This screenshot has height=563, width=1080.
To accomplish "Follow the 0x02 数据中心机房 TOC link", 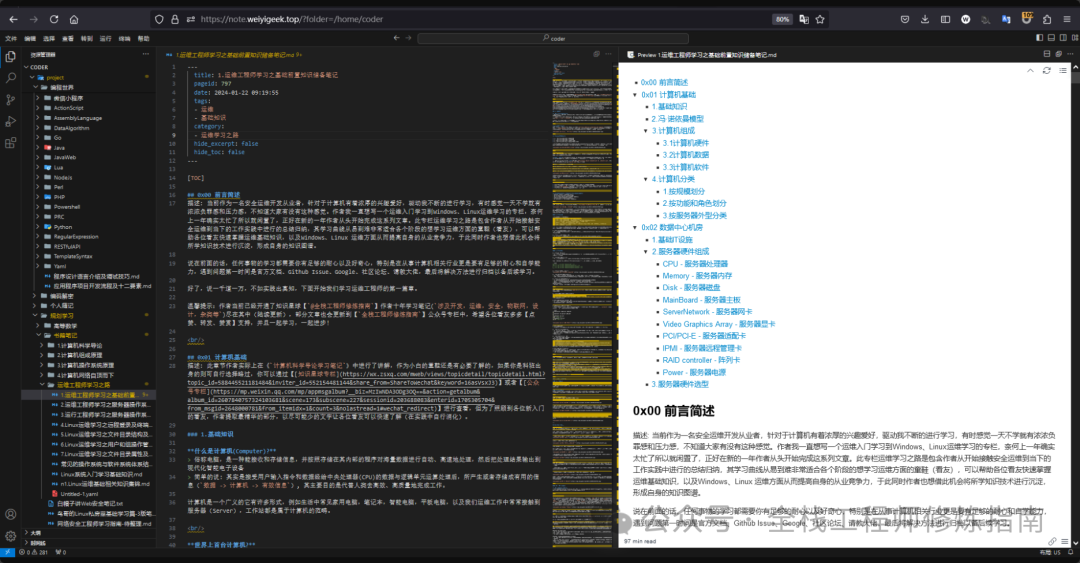I will tap(672, 227).
